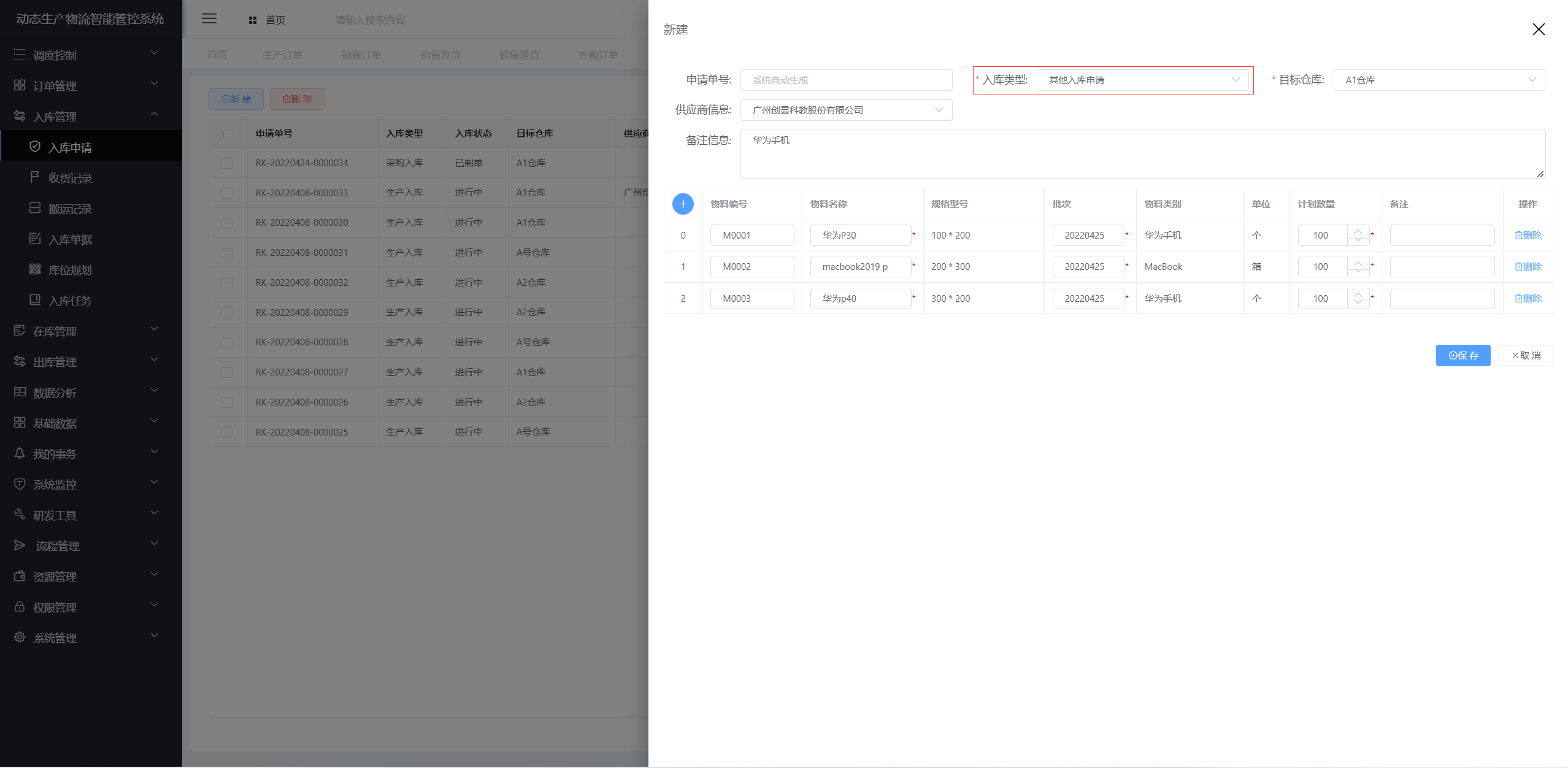Click the 库位规划 QR-code icon
1568x768 pixels.
tap(35, 269)
